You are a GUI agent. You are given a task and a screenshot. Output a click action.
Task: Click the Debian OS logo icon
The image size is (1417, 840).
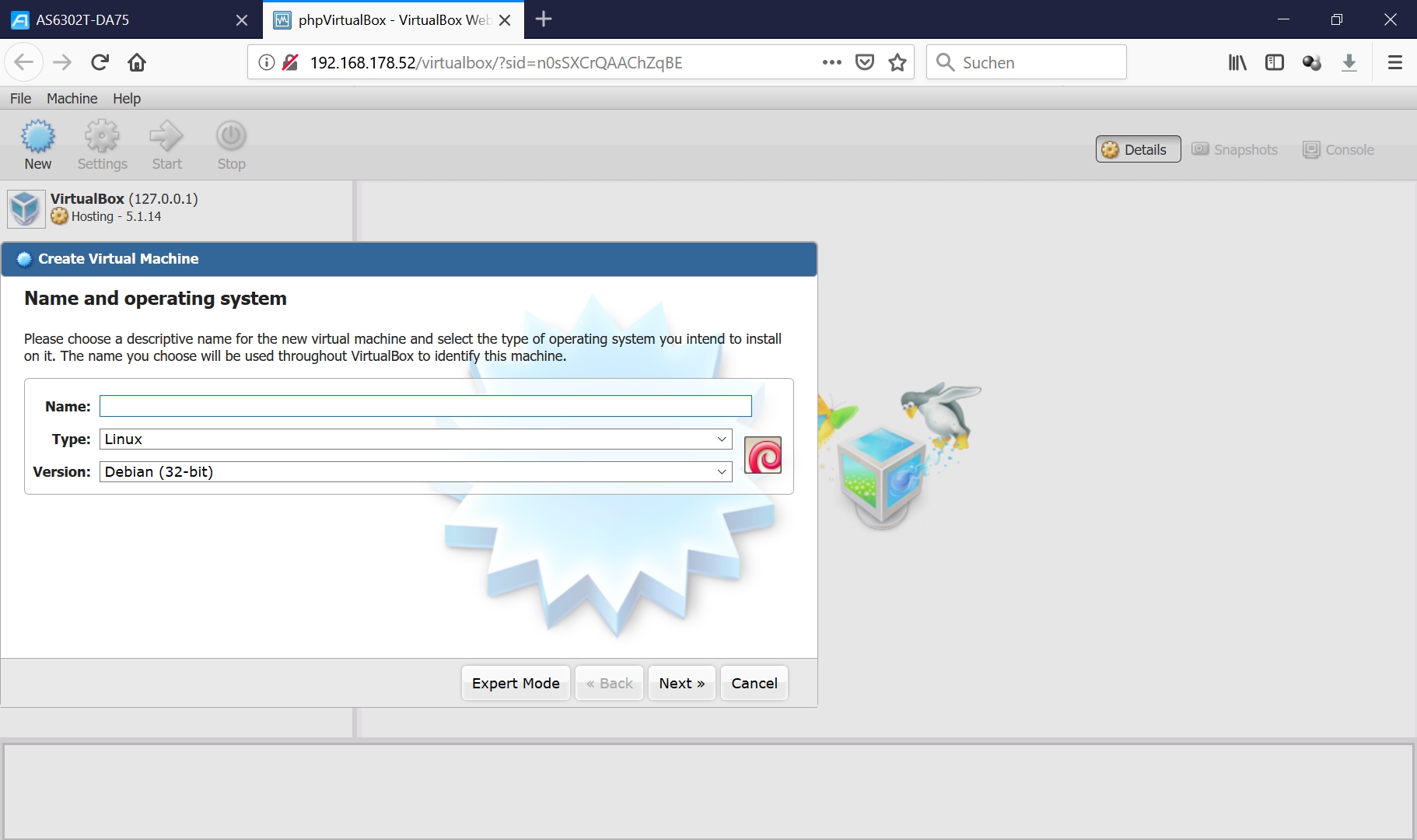click(763, 456)
